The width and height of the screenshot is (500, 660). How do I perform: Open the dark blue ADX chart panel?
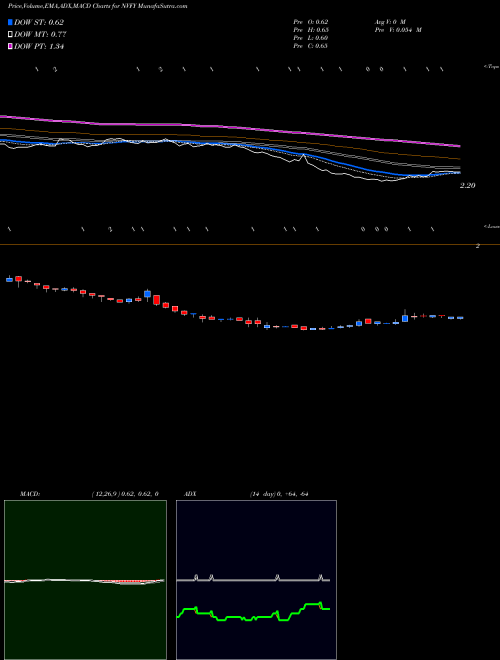click(x=256, y=580)
